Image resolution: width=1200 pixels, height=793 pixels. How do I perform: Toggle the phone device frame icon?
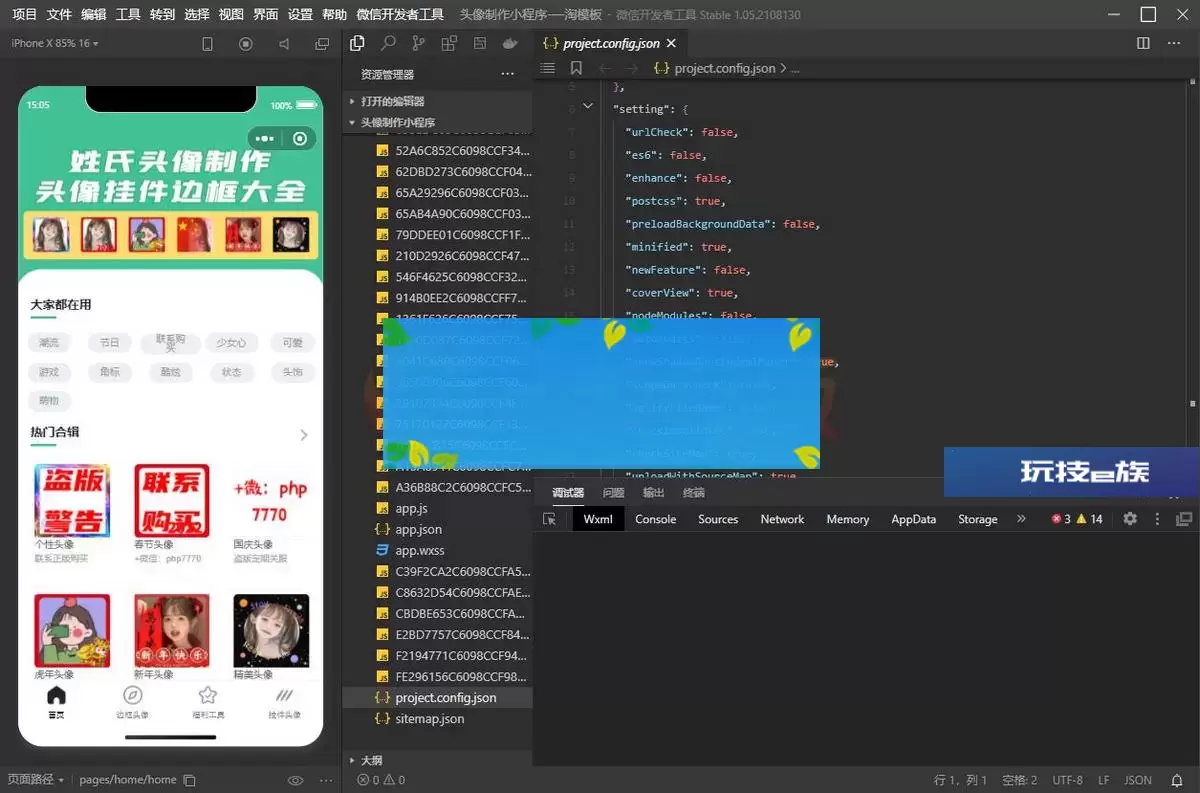tap(208, 44)
